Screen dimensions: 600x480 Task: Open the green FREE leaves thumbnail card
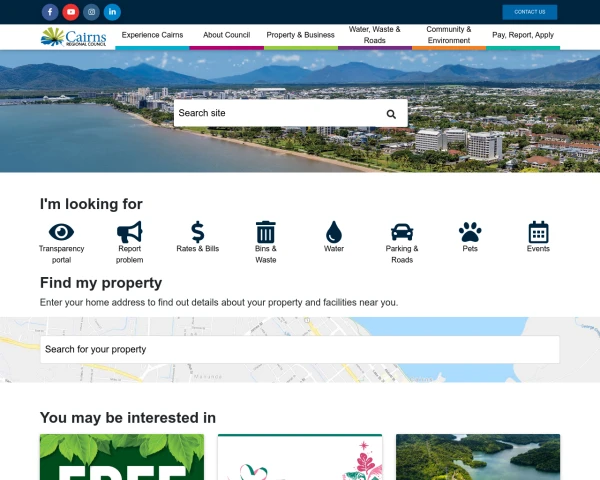[x=122, y=457]
